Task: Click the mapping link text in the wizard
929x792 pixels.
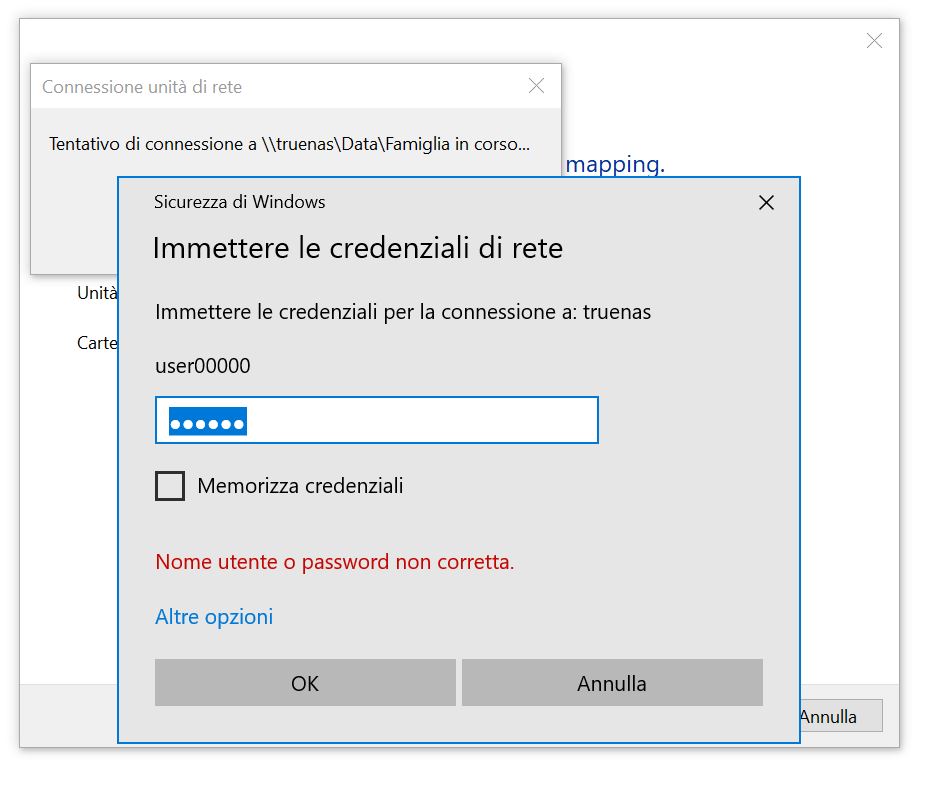Action: 615,164
